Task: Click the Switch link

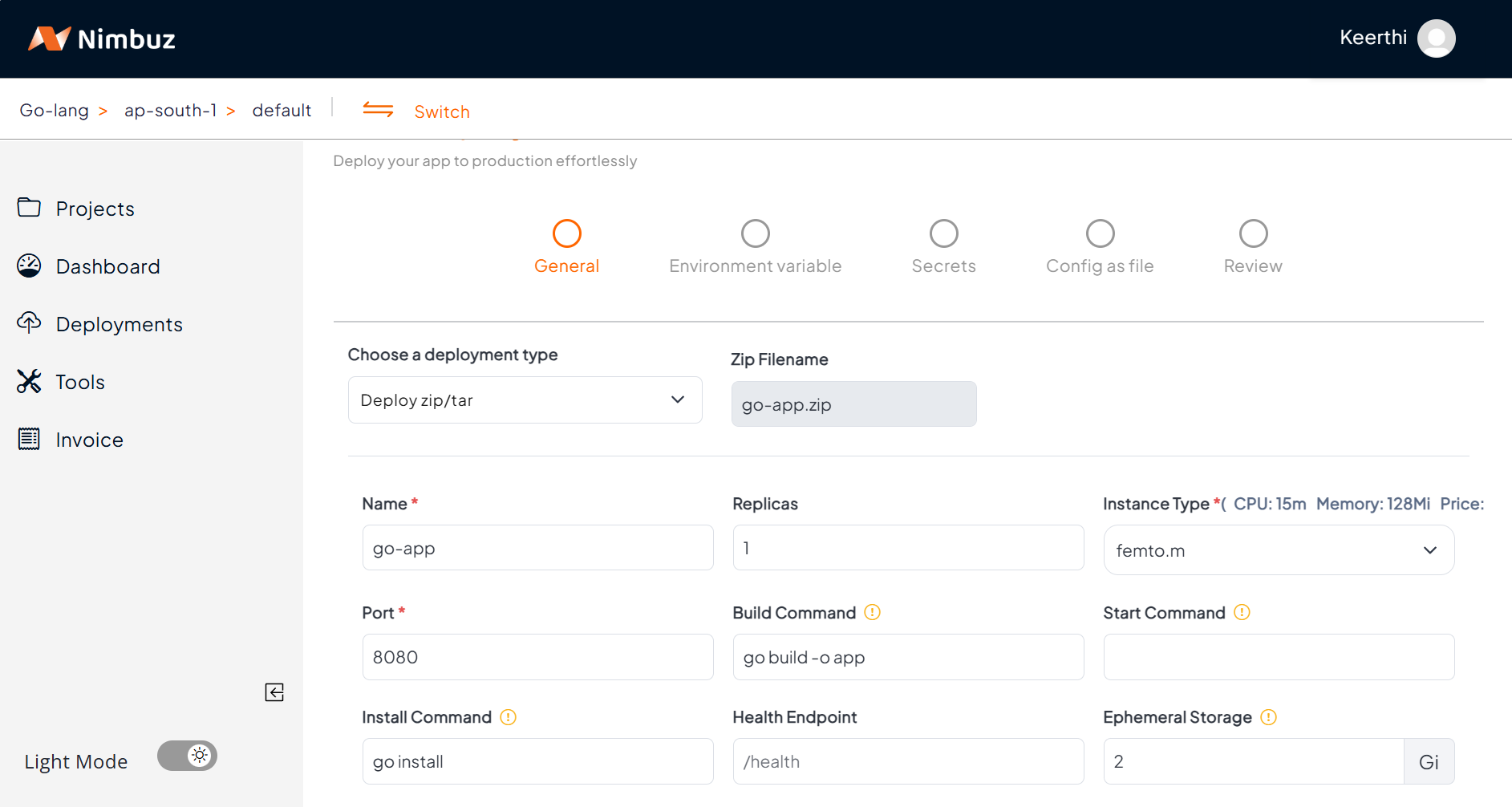Action: point(441,112)
